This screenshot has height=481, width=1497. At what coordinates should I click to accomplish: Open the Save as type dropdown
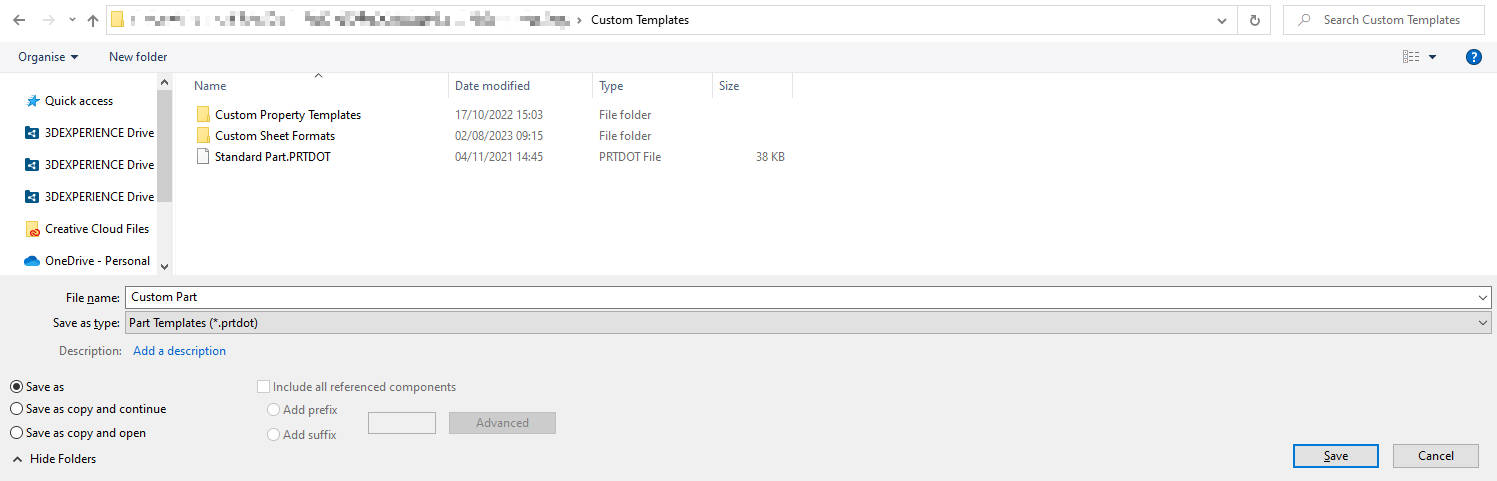pyautogui.click(x=807, y=323)
